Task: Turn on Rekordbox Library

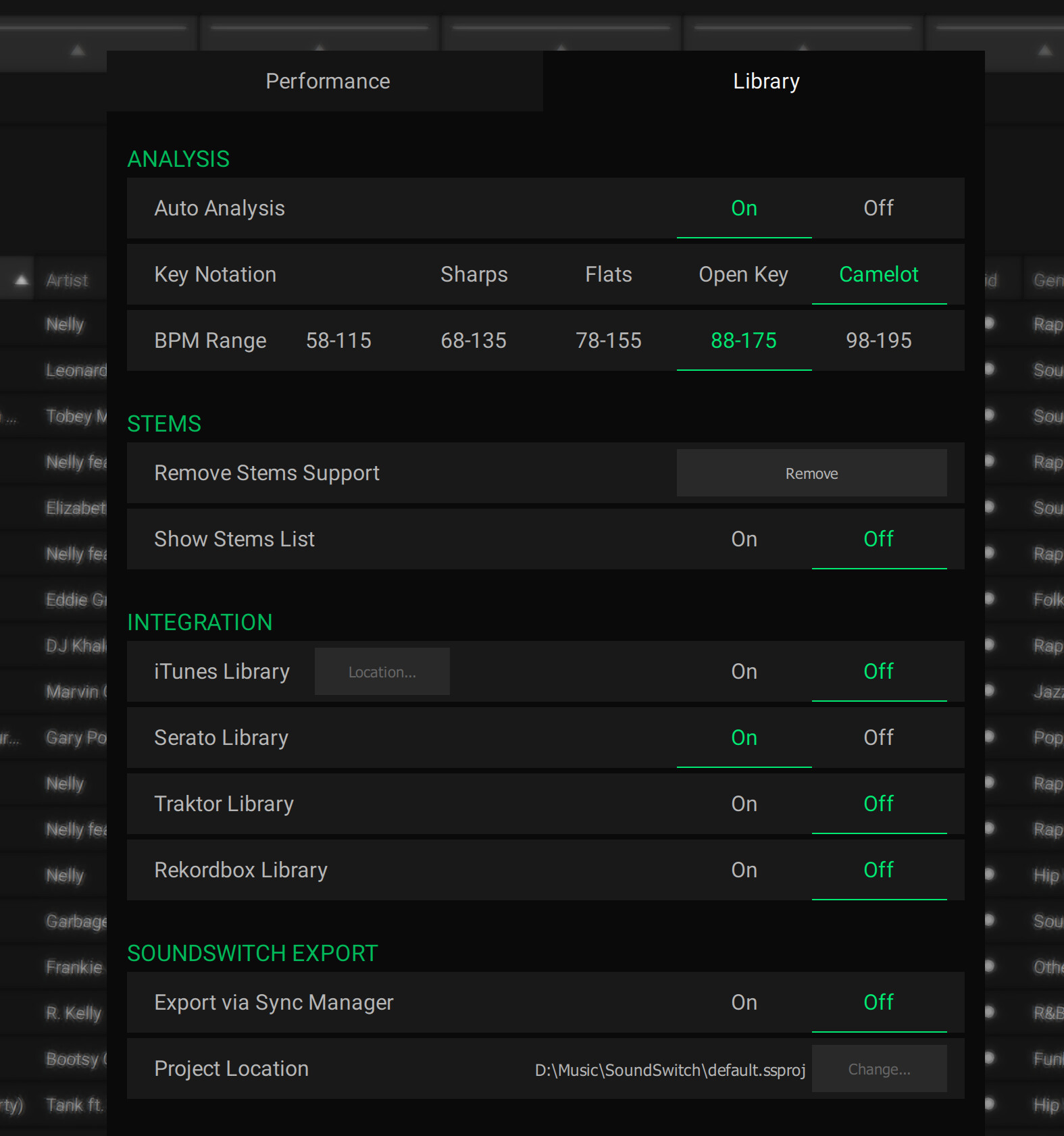Action: [744, 870]
